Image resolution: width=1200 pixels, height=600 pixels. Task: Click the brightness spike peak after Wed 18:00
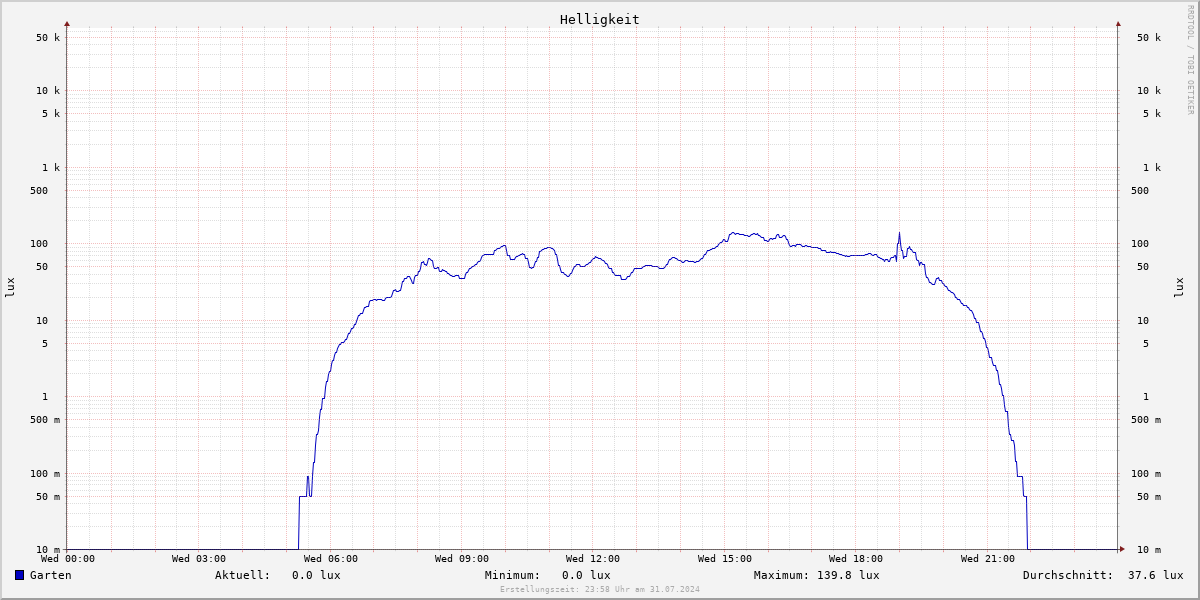tap(899, 234)
